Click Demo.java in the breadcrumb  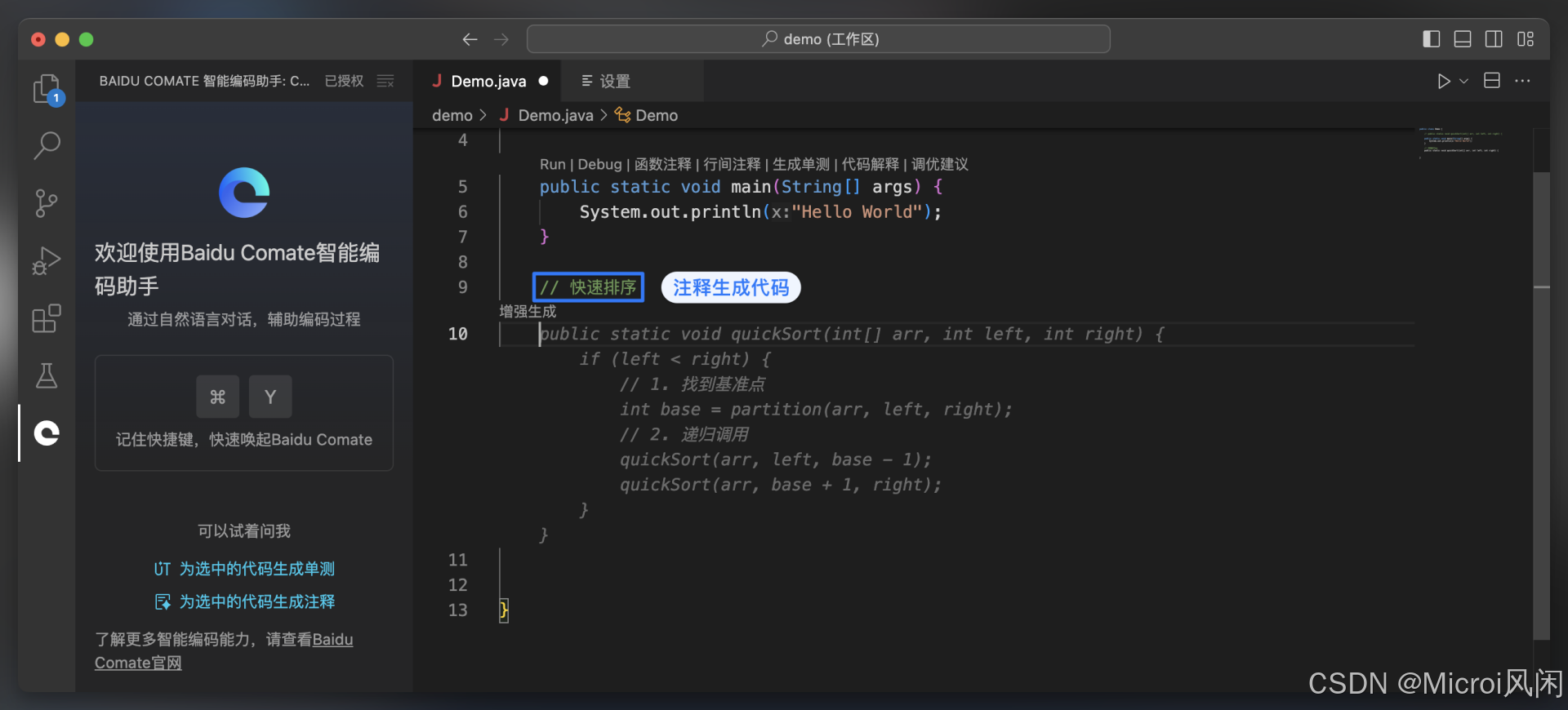pyautogui.click(x=555, y=115)
